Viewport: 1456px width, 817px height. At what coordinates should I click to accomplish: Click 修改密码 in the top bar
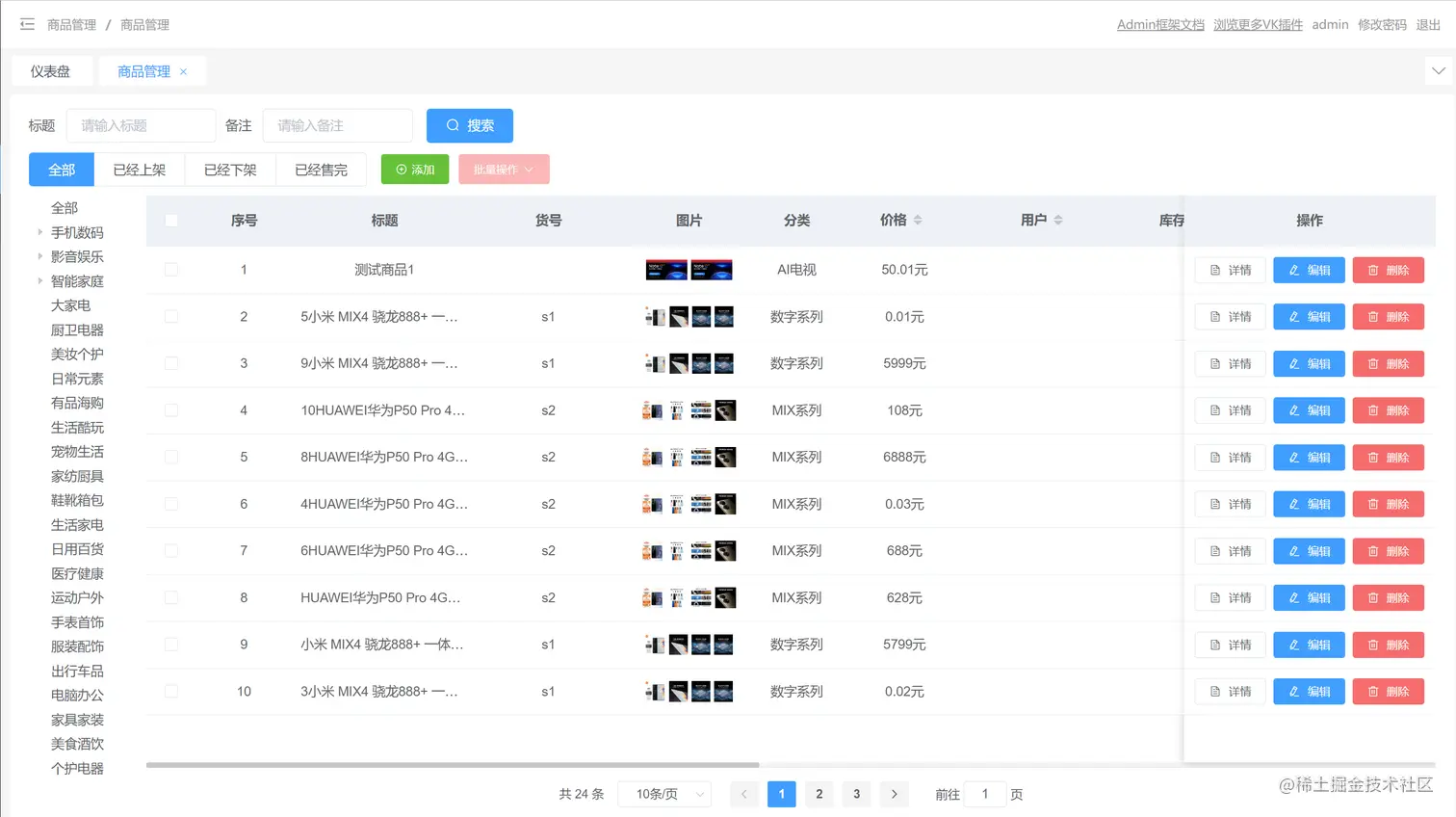(x=1382, y=25)
